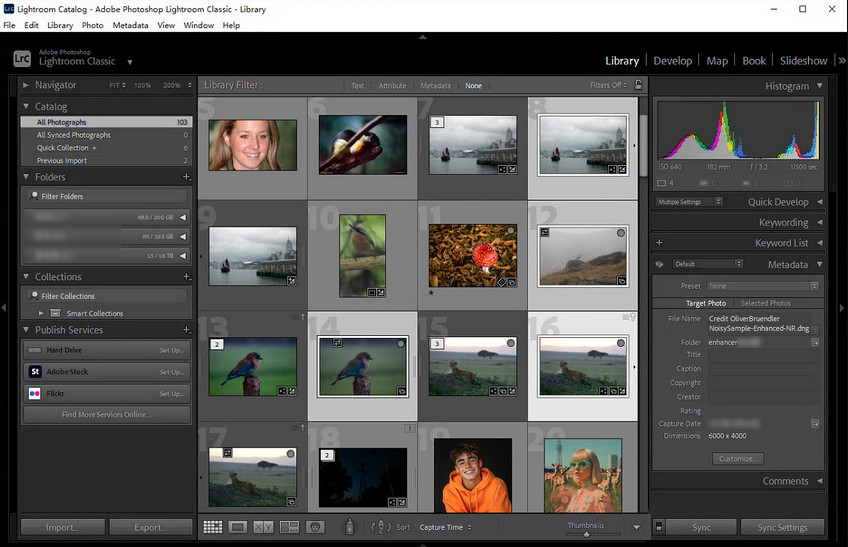
Task: Open the identity plate dropdown arrow
Action: pos(130,62)
